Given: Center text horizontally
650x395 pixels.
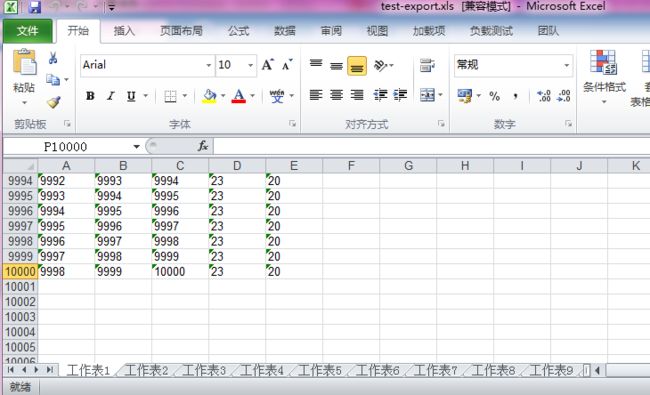Looking at the screenshot, I should pyautogui.click(x=336, y=95).
